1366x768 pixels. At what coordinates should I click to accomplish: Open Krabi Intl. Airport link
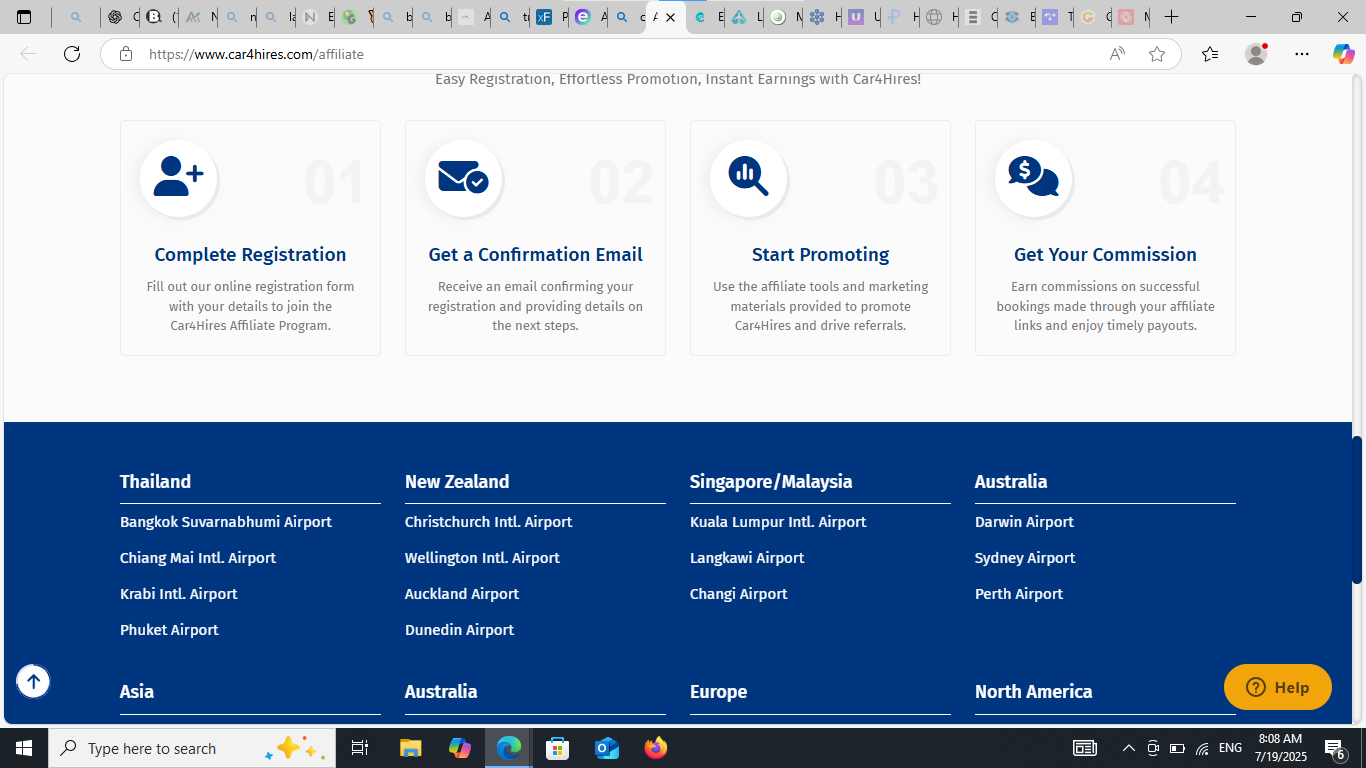tap(179, 594)
